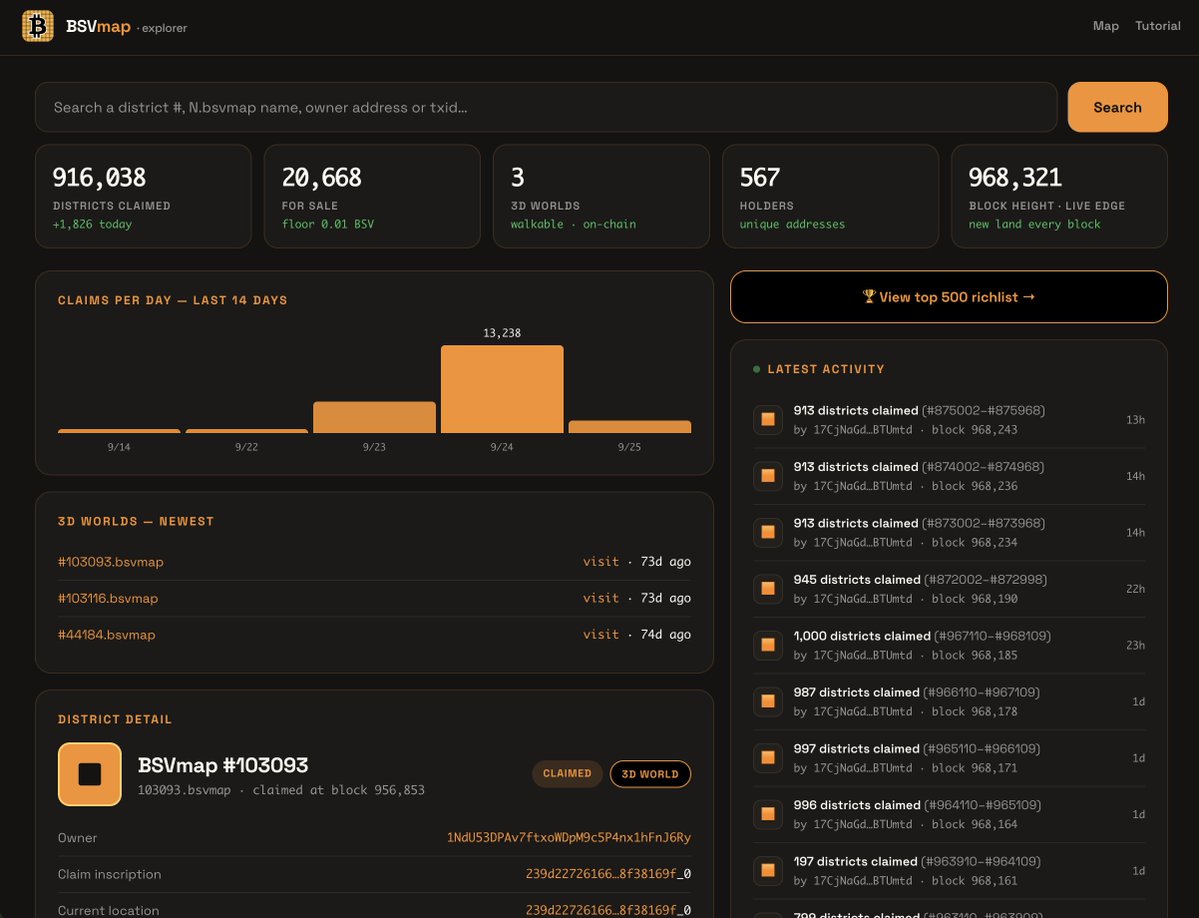The height and width of the screenshot is (918, 1199).
Task: Click '913 districts claimed' at block 968,243
Action: pos(856,410)
